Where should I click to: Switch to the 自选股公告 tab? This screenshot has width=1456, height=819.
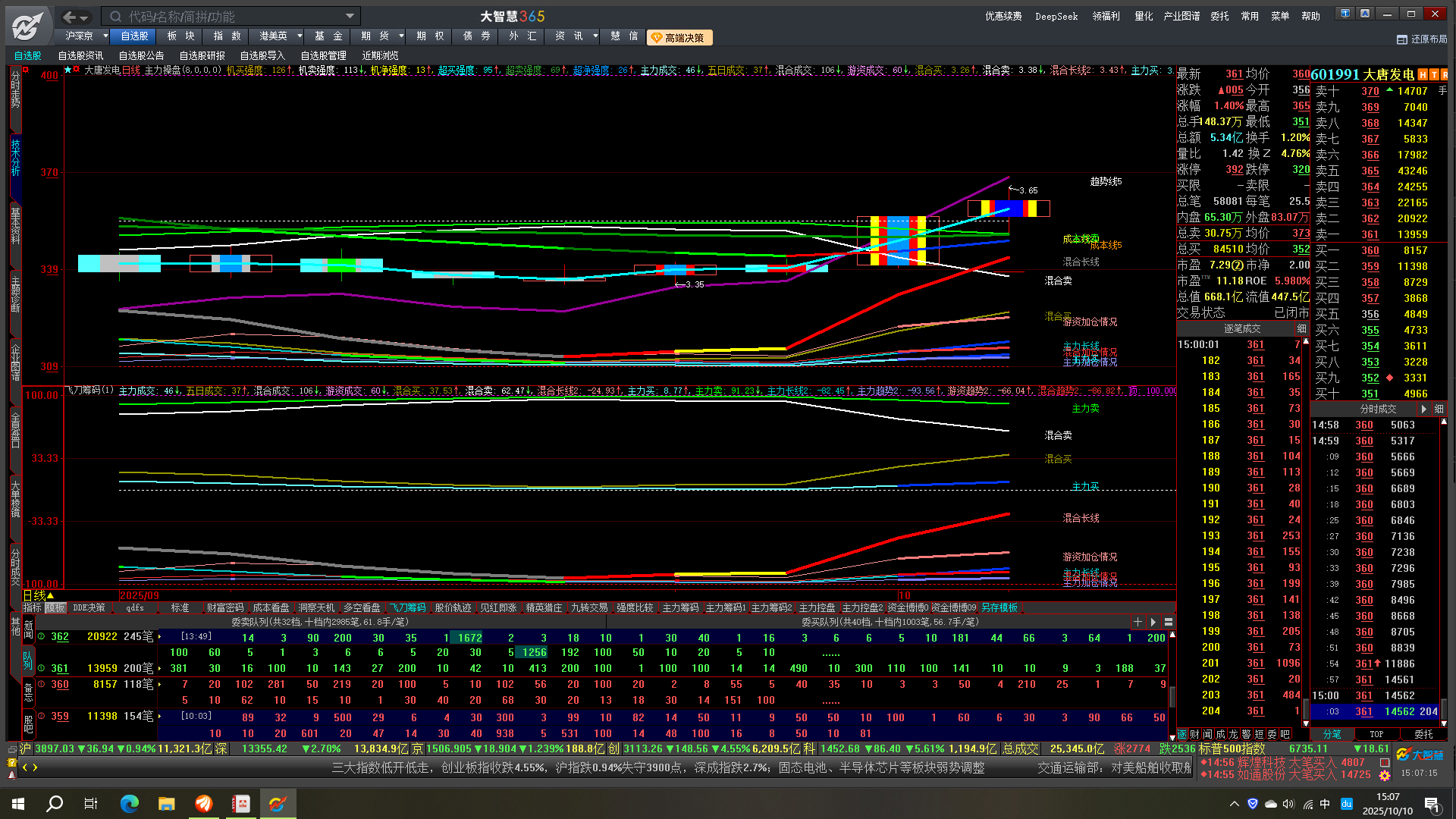point(141,55)
